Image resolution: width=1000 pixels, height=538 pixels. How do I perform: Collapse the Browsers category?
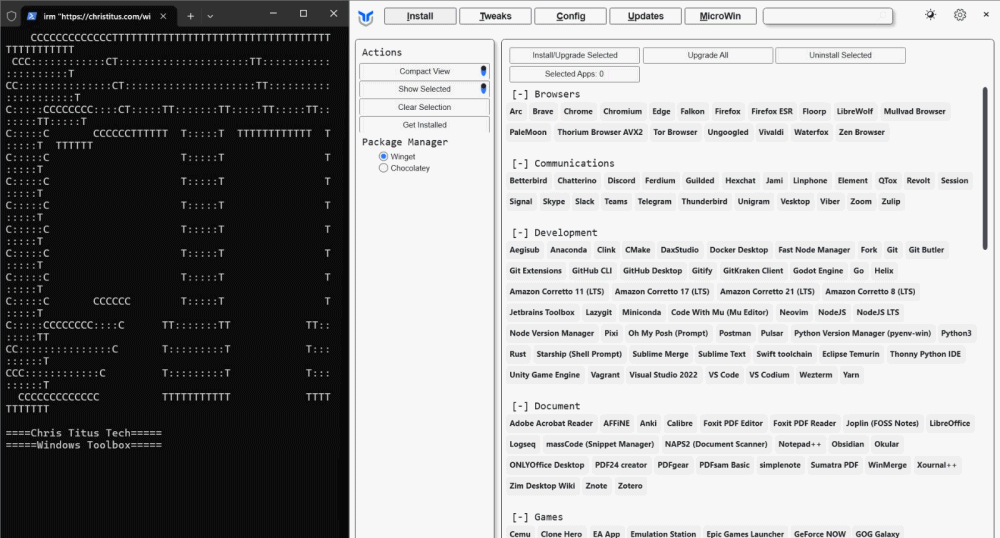pos(520,94)
